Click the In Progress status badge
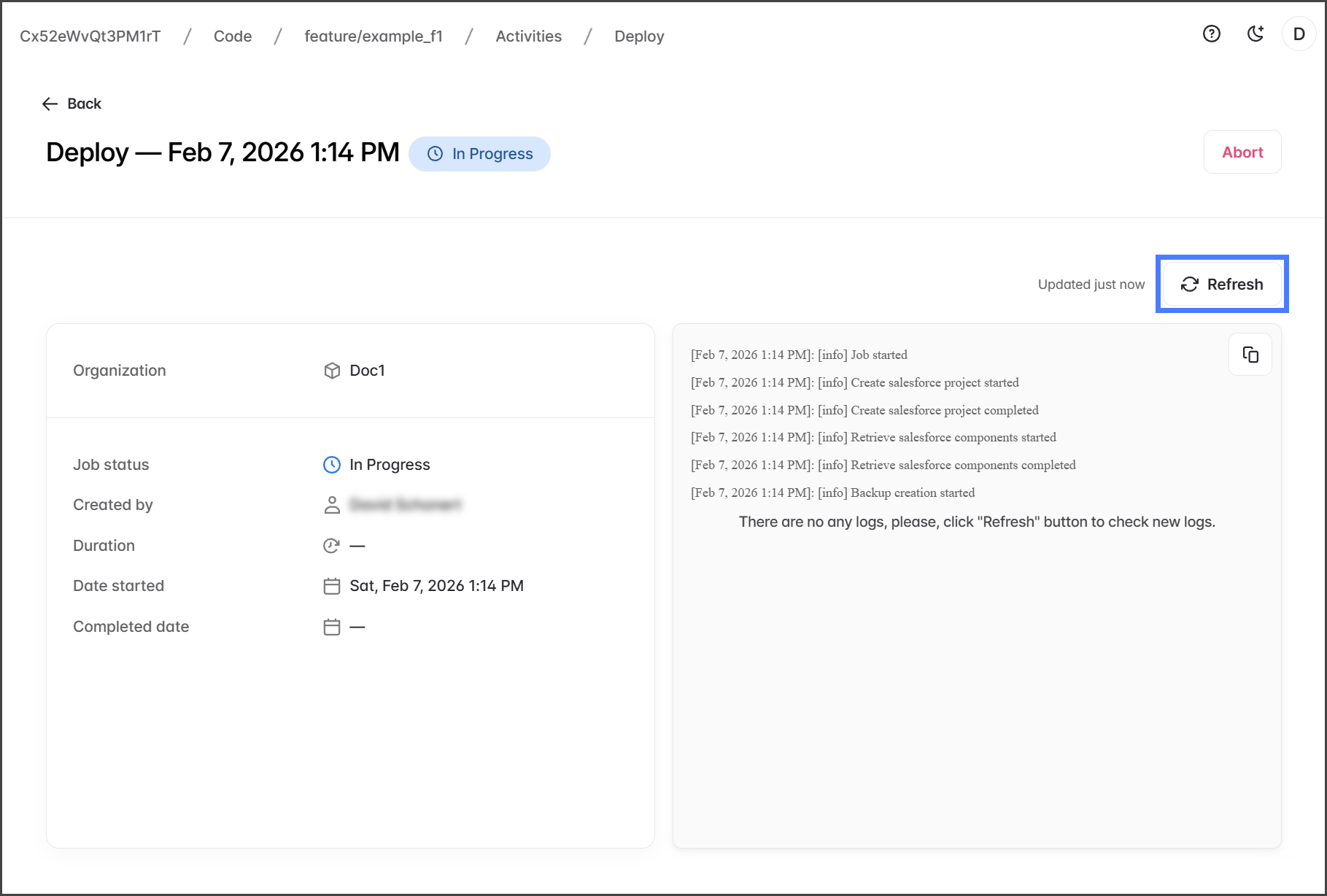 coord(479,154)
